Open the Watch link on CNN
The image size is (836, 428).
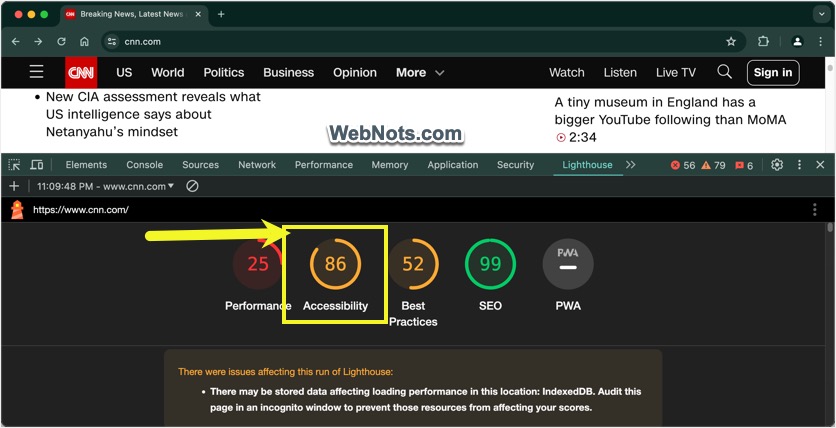click(x=567, y=72)
